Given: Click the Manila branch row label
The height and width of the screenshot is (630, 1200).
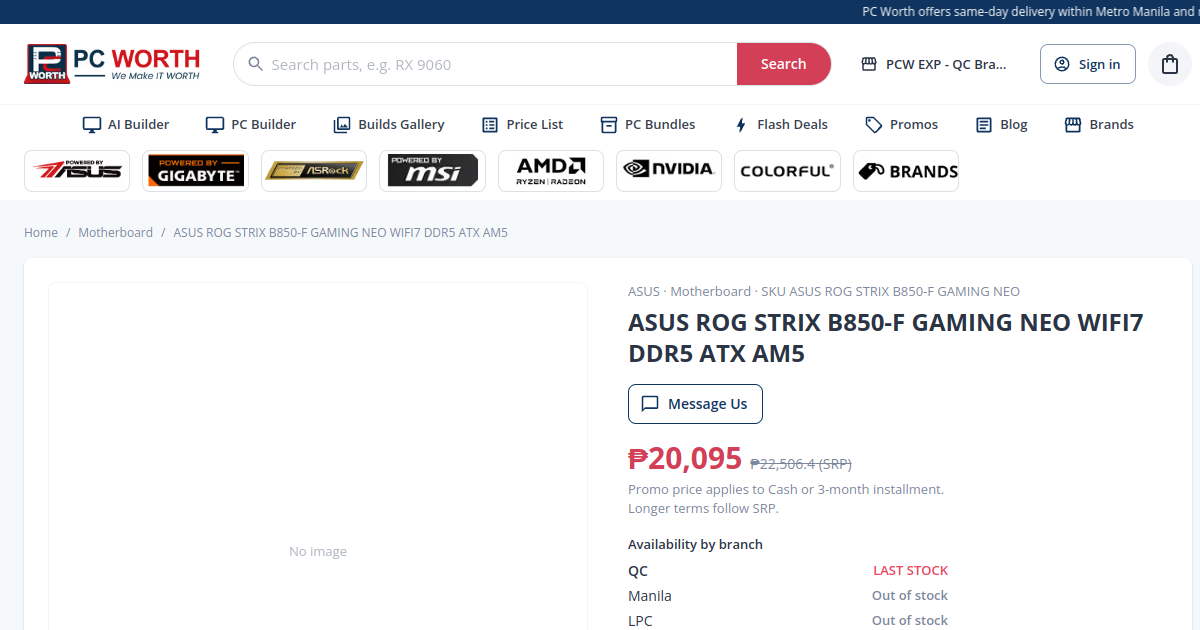Looking at the screenshot, I should (650, 596).
